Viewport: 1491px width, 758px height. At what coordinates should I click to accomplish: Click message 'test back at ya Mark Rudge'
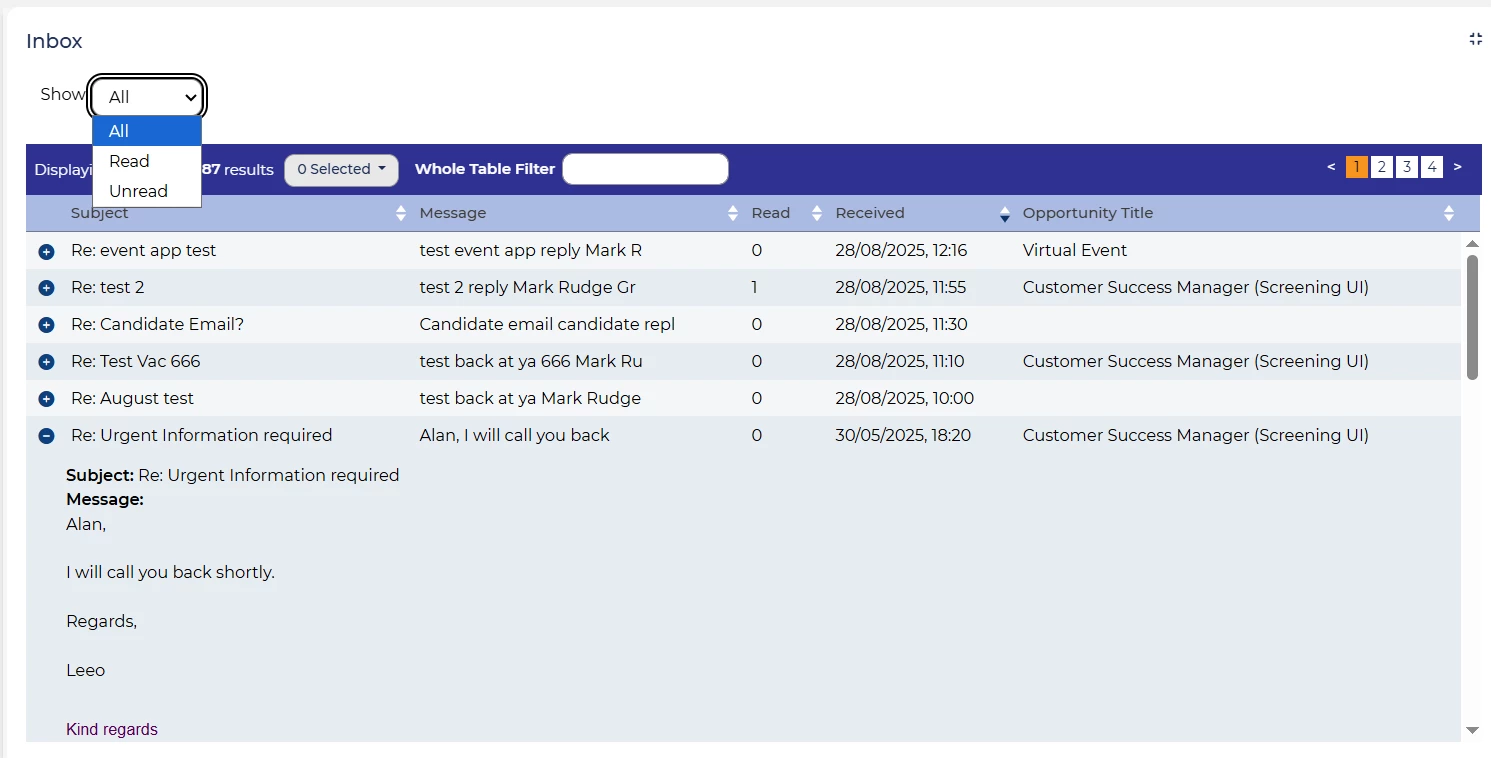531,399
